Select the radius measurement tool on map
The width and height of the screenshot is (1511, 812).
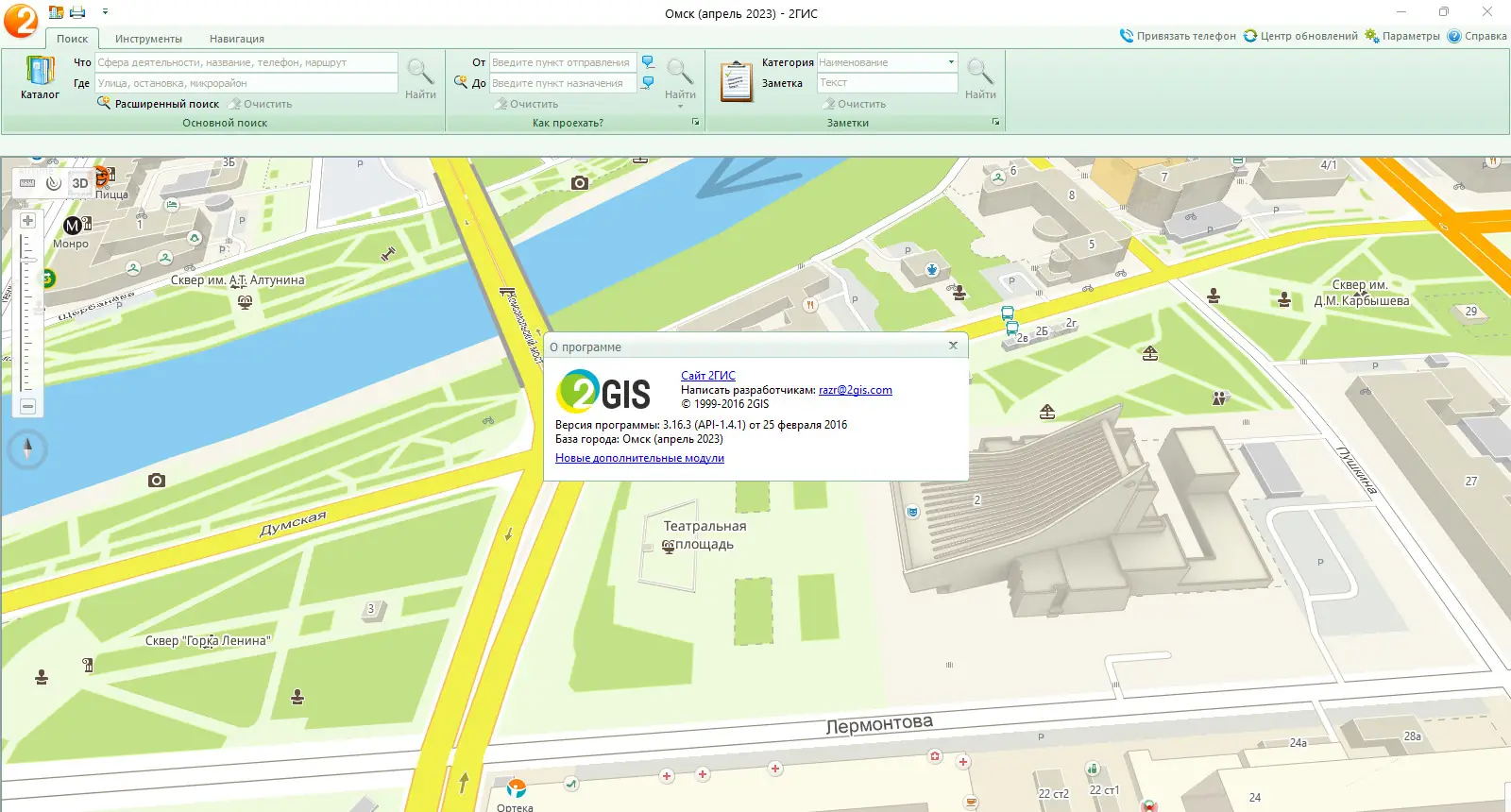click(x=54, y=183)
